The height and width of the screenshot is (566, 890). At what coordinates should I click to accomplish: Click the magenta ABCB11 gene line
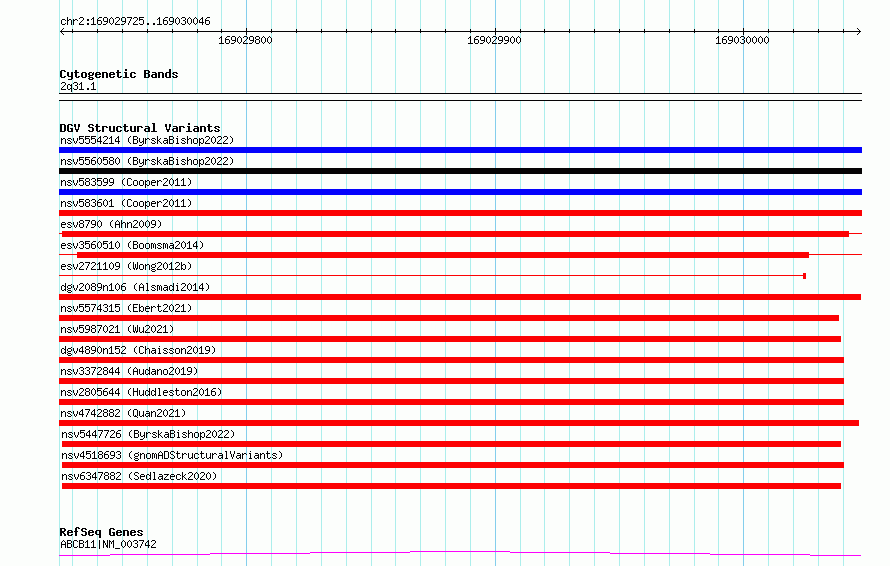pos(460,554)
